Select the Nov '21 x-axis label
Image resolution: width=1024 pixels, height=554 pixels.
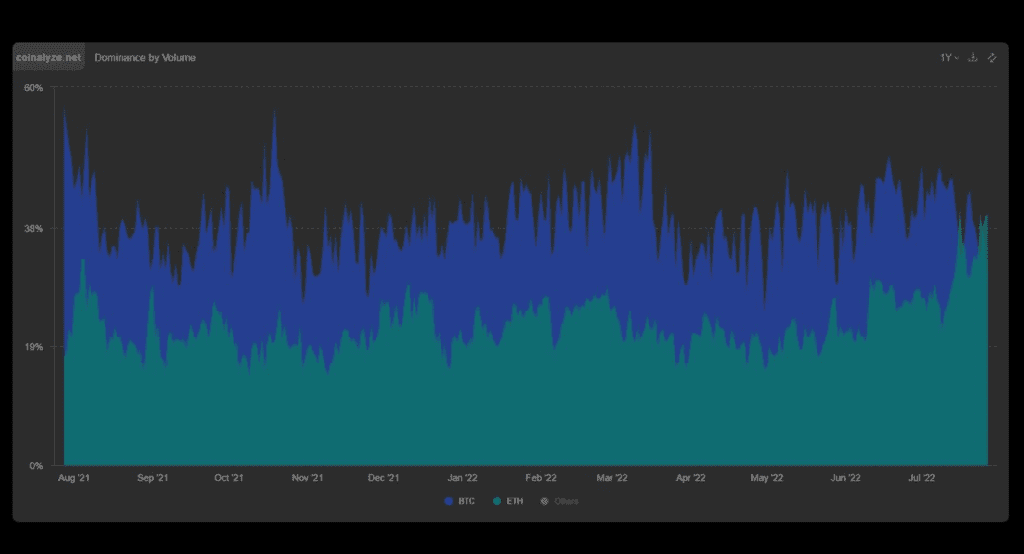pos(307,478)
